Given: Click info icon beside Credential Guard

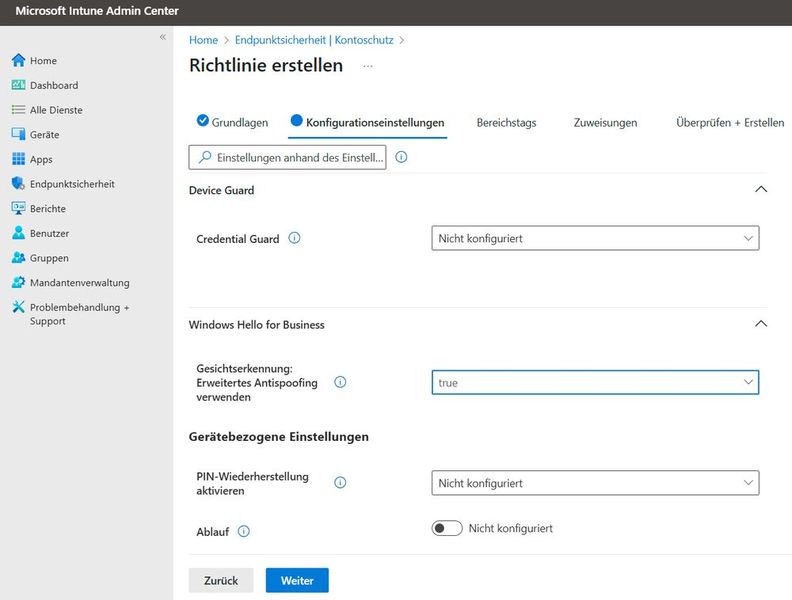Looking at the screenshot, I should pos(294,238).
